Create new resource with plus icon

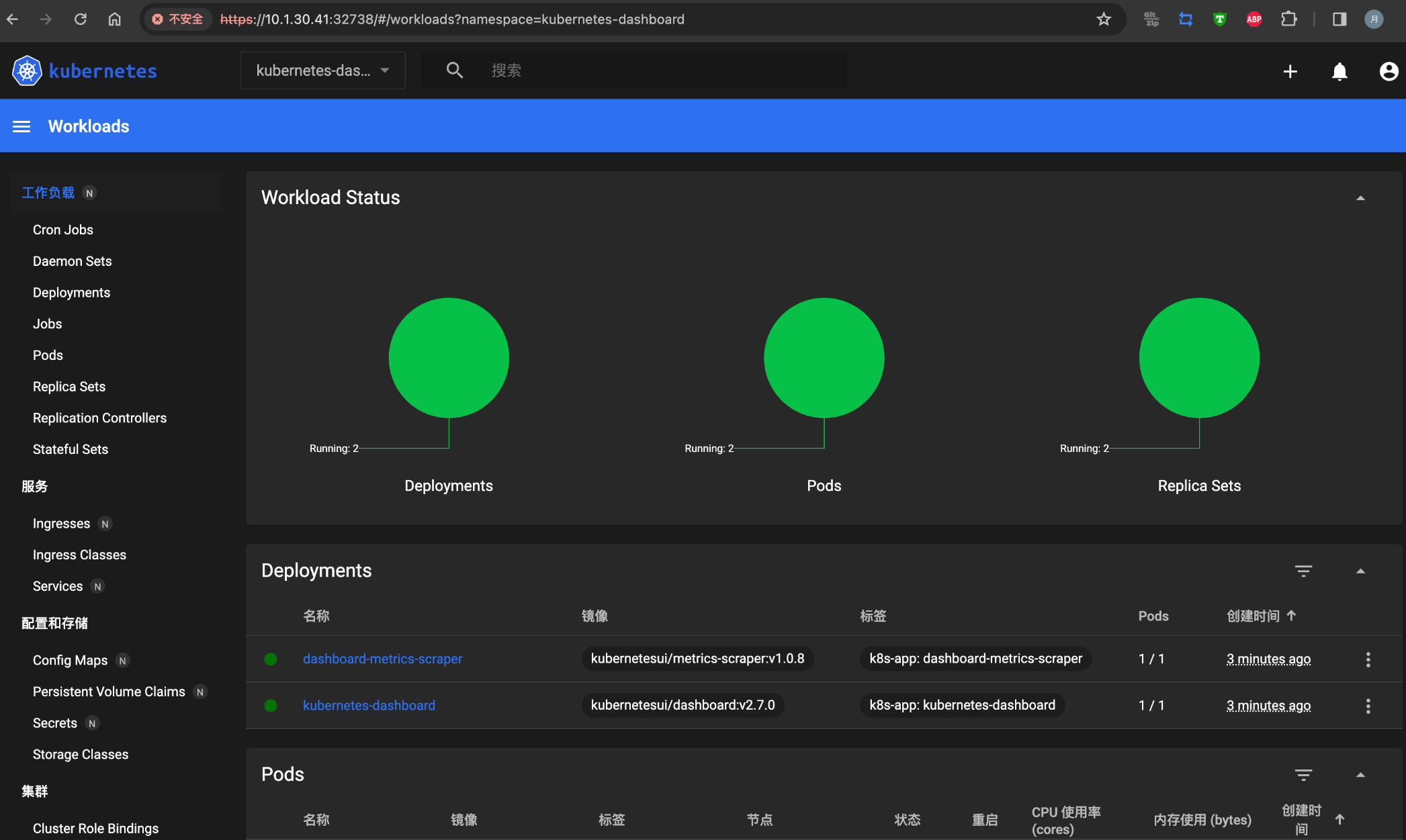click(x=1290, y=71)
